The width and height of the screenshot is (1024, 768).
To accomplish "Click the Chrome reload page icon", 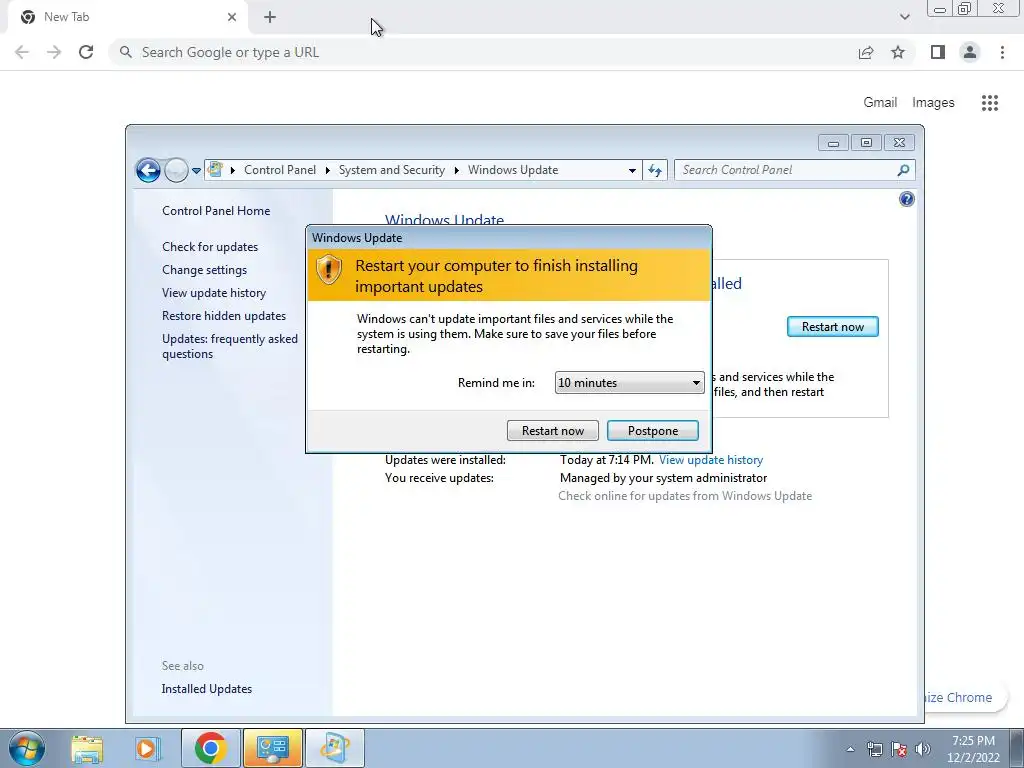I will point(86,52).
